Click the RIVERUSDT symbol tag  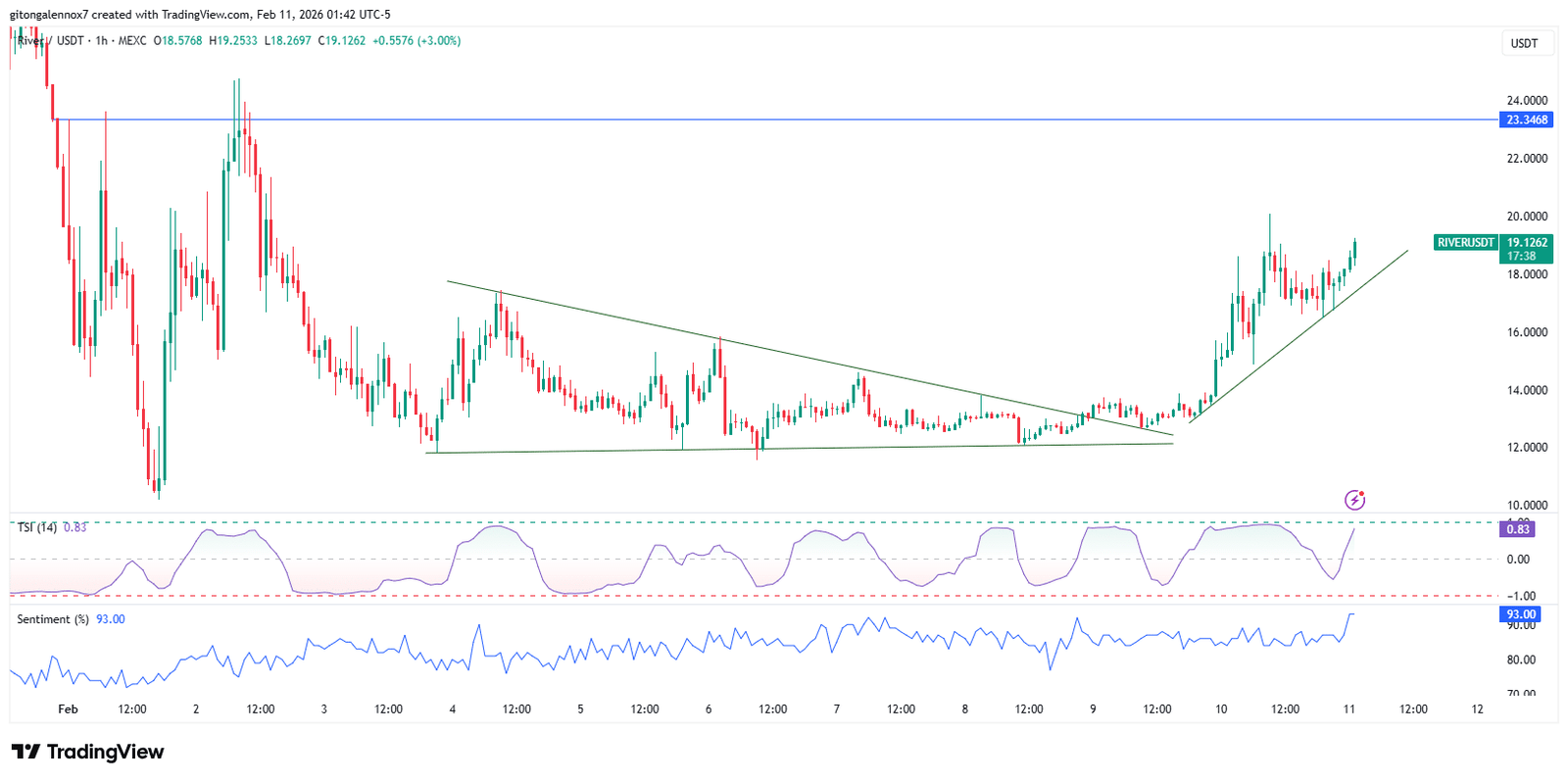click(1465, 242)
